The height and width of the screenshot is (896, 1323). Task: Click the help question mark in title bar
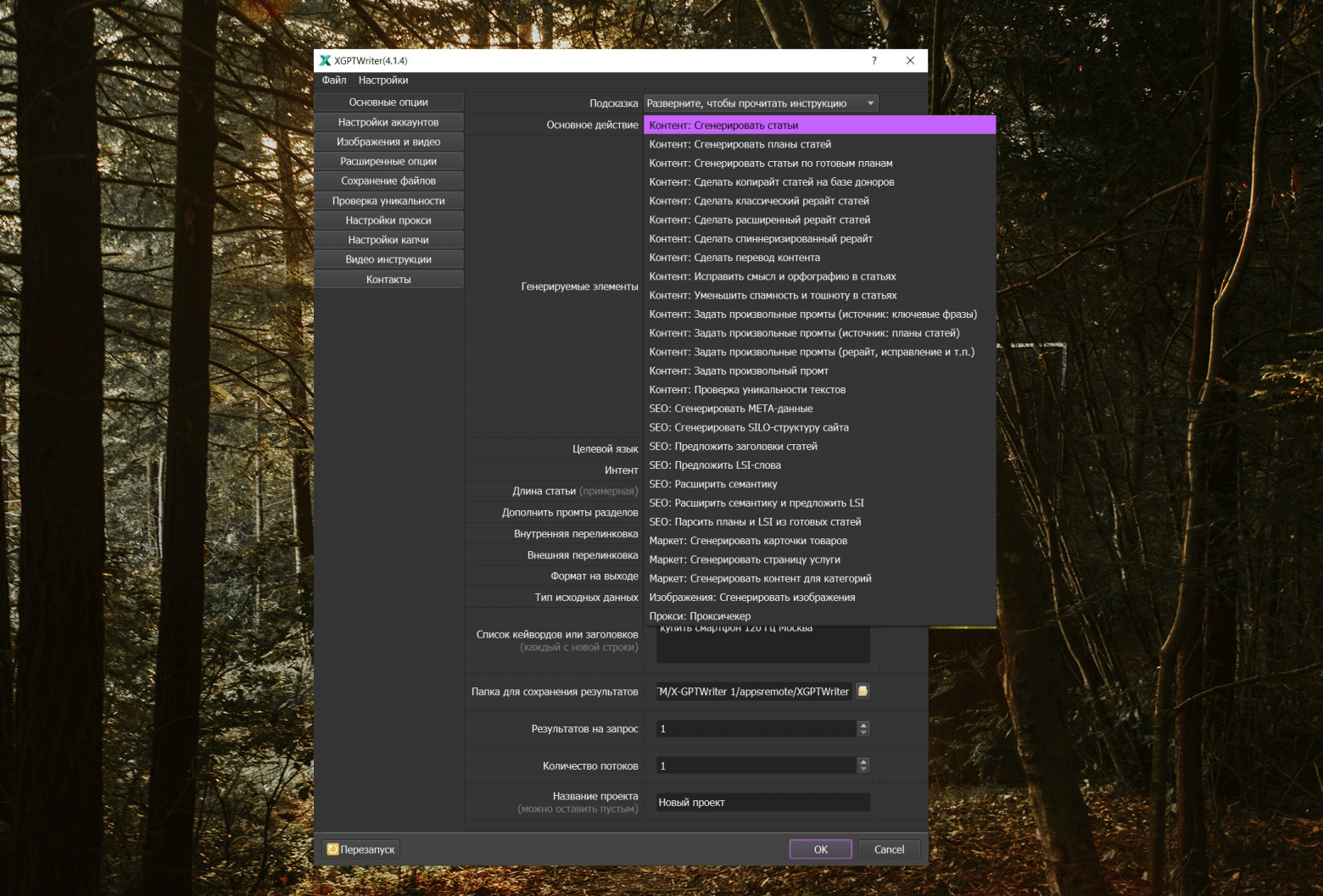coord(874,61)
